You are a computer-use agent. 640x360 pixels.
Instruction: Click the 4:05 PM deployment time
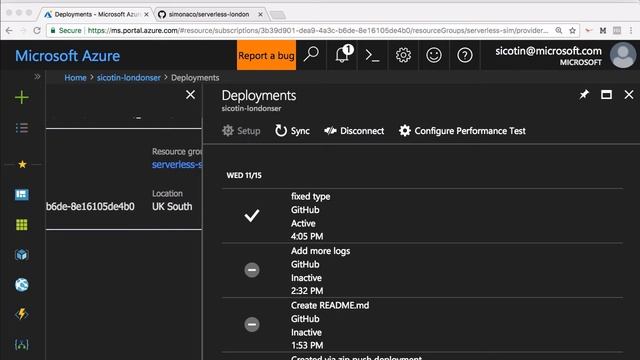pos(307,236)
